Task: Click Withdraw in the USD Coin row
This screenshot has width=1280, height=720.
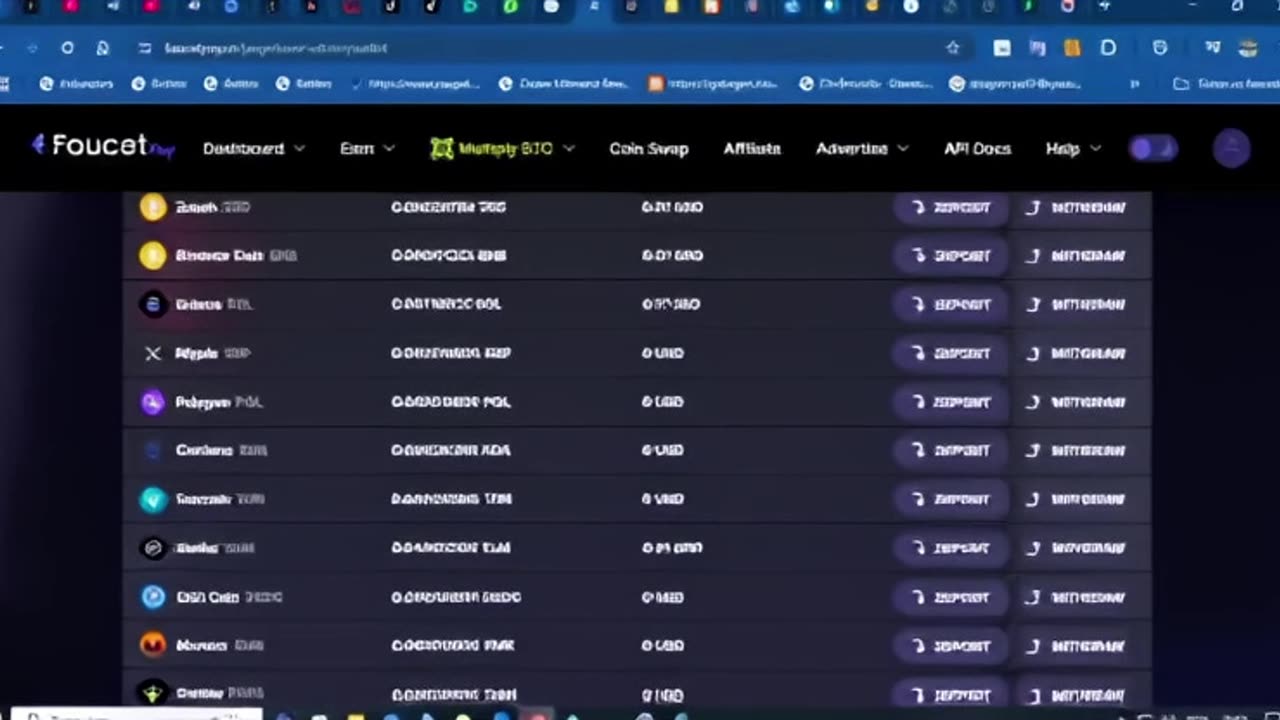Action: coord(1076,597)
